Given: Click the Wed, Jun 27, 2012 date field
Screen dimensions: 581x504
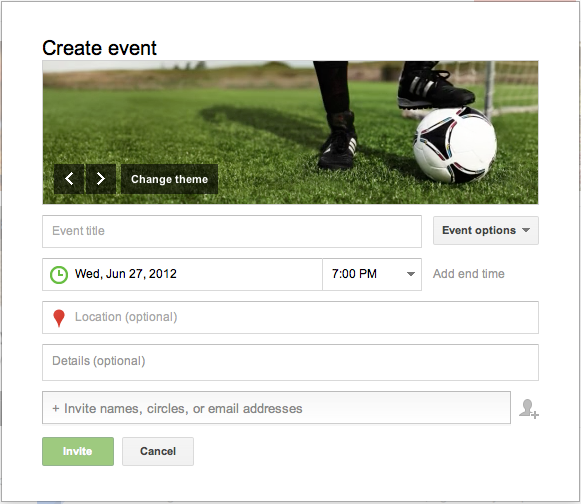Looking at the screenshot, I should coord(182,274).
